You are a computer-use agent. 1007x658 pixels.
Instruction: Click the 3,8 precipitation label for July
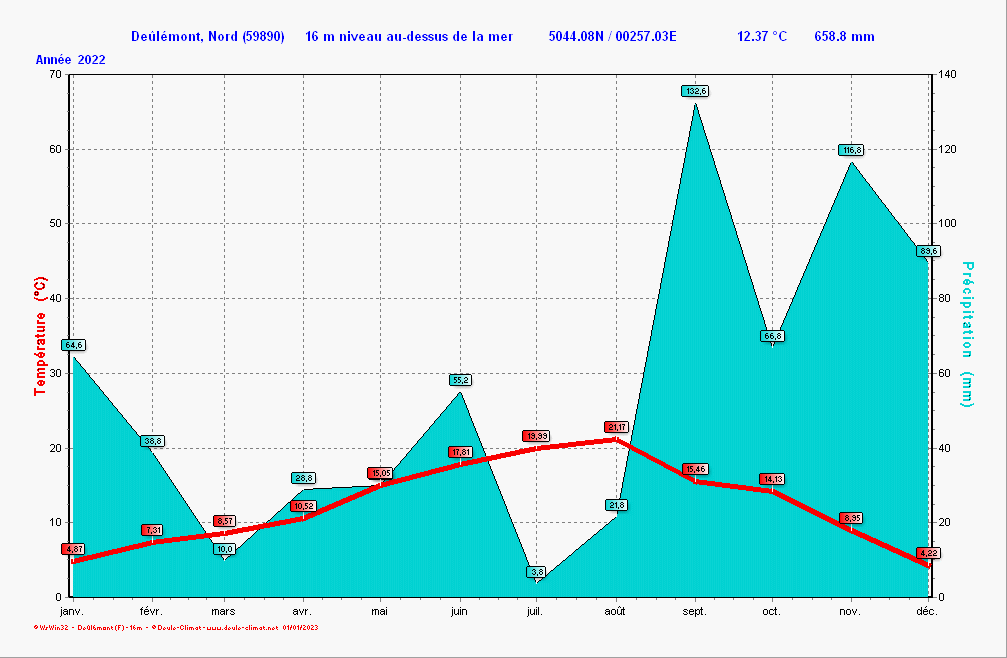[537, 572]
